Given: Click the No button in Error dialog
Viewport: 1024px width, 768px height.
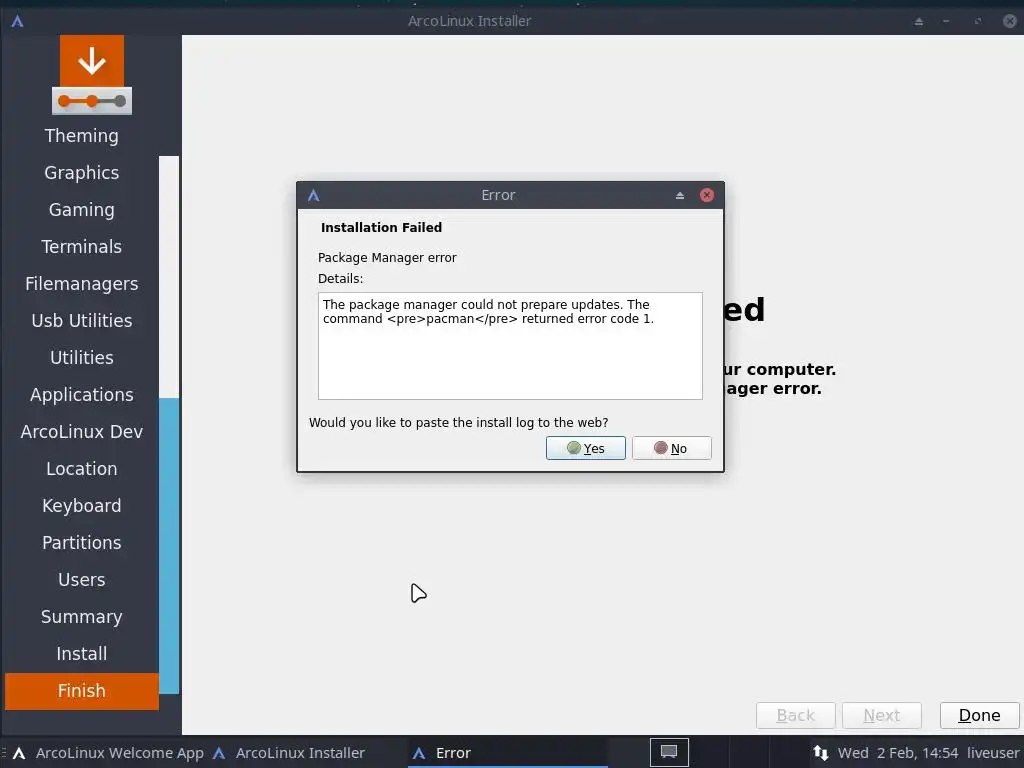Looking at the screenshot, I should coord(671,448).
